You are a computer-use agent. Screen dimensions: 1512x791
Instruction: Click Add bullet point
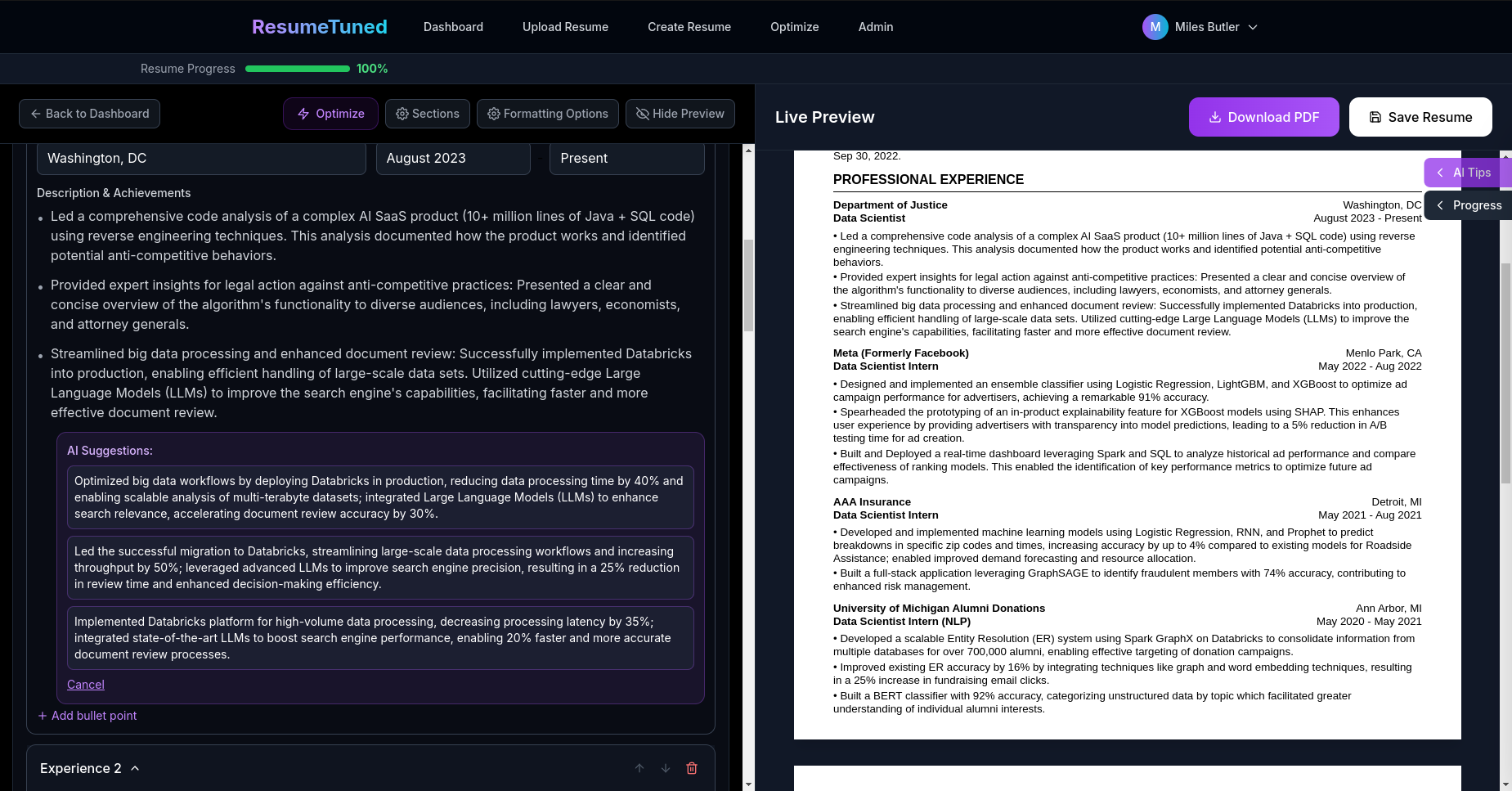87,716
